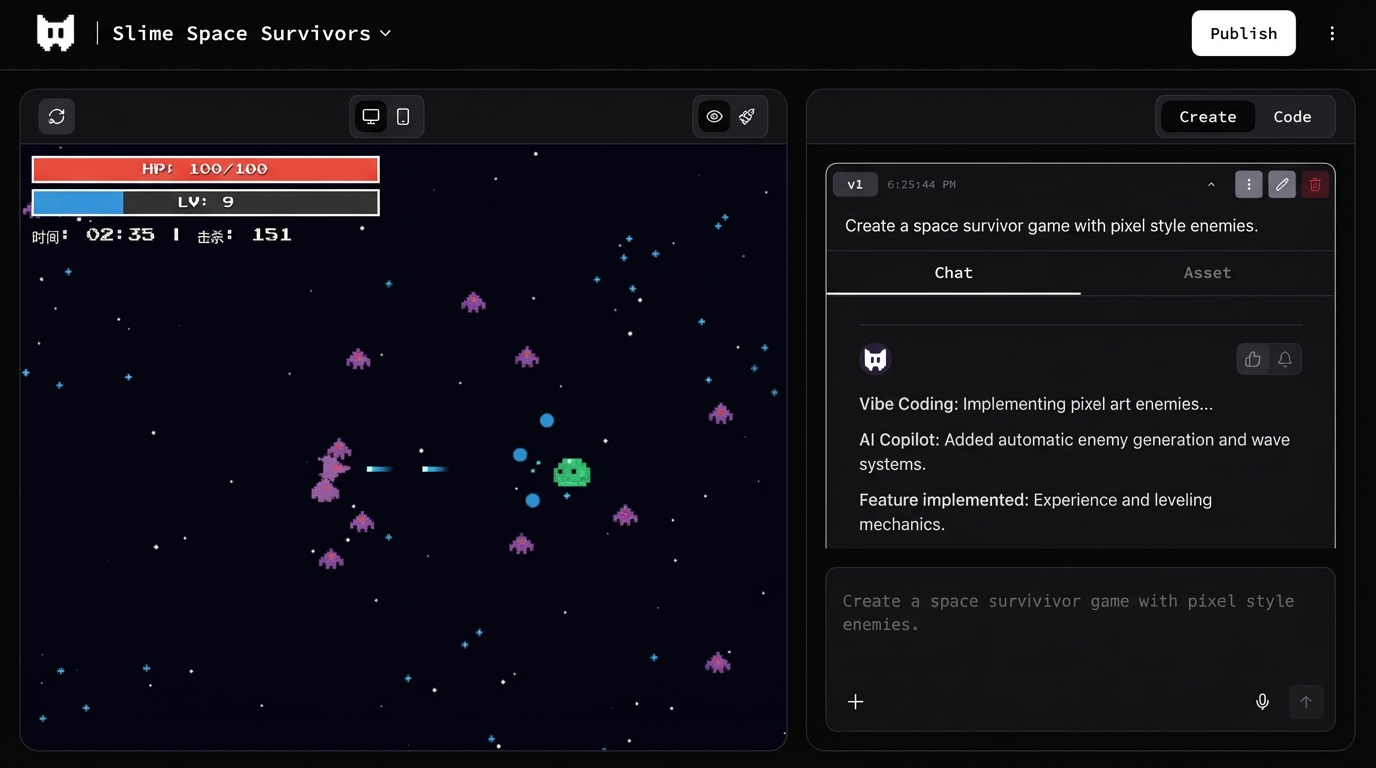Click the Publish button

[x=1243, y=33]
